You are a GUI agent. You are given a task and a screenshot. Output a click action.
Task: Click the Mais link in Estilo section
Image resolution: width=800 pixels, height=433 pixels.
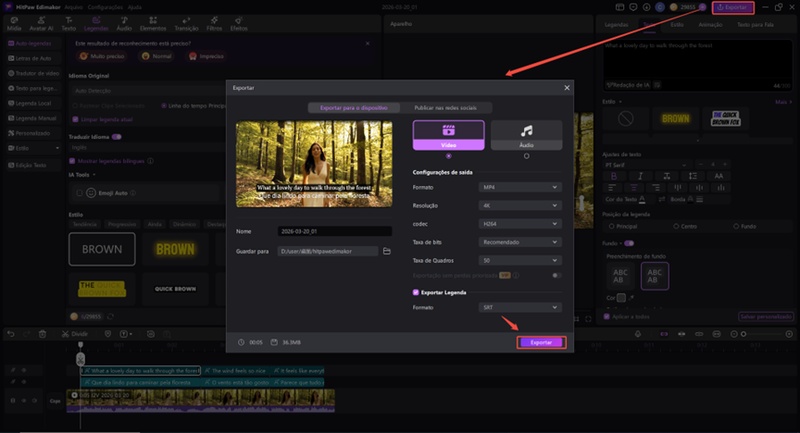(x=783, y=102)
